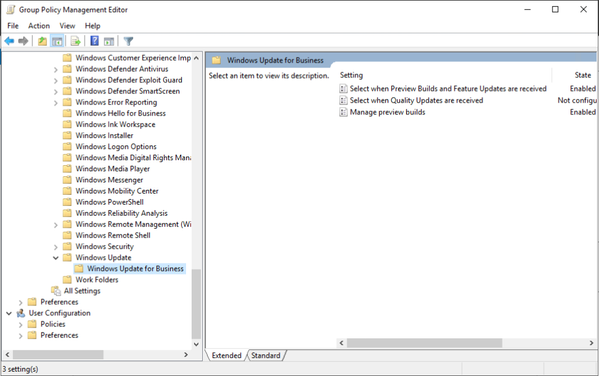Expand Windows Security node
The image size is (599, 376).
coord(56,247)
